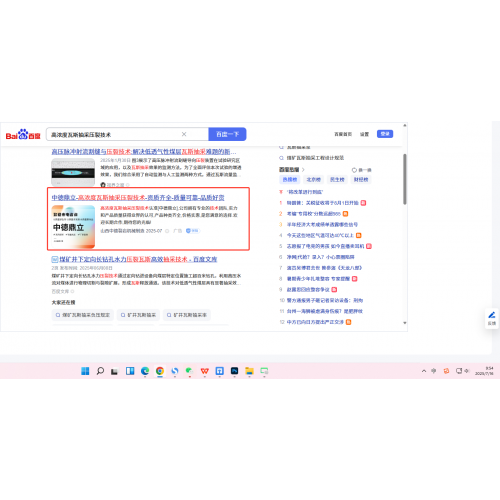500x500 pixels.
Task: Switch to the 民生榜 tab
Action: 337,180
